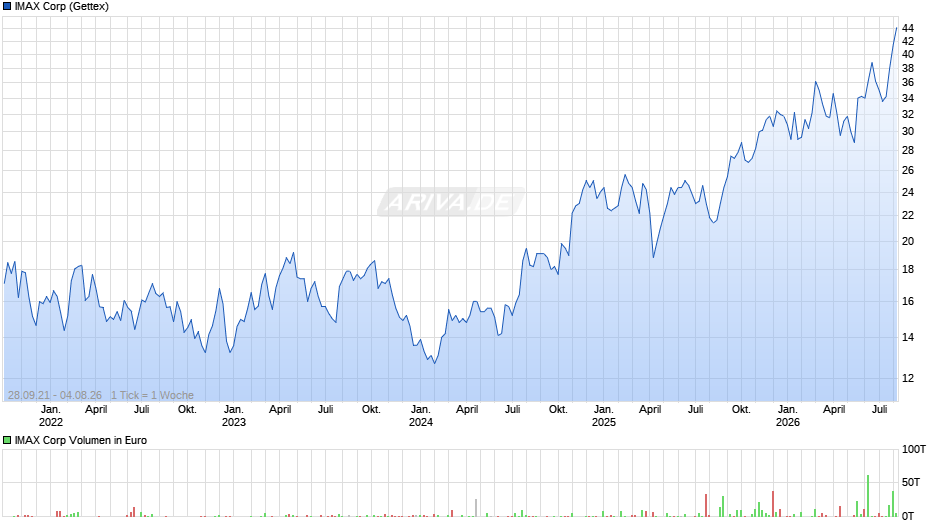Viewport: 940px width, 526px height.
Task: Click the 'Jan. 2024' axis label
Action: pyautogui.click(x=421, y=416)
